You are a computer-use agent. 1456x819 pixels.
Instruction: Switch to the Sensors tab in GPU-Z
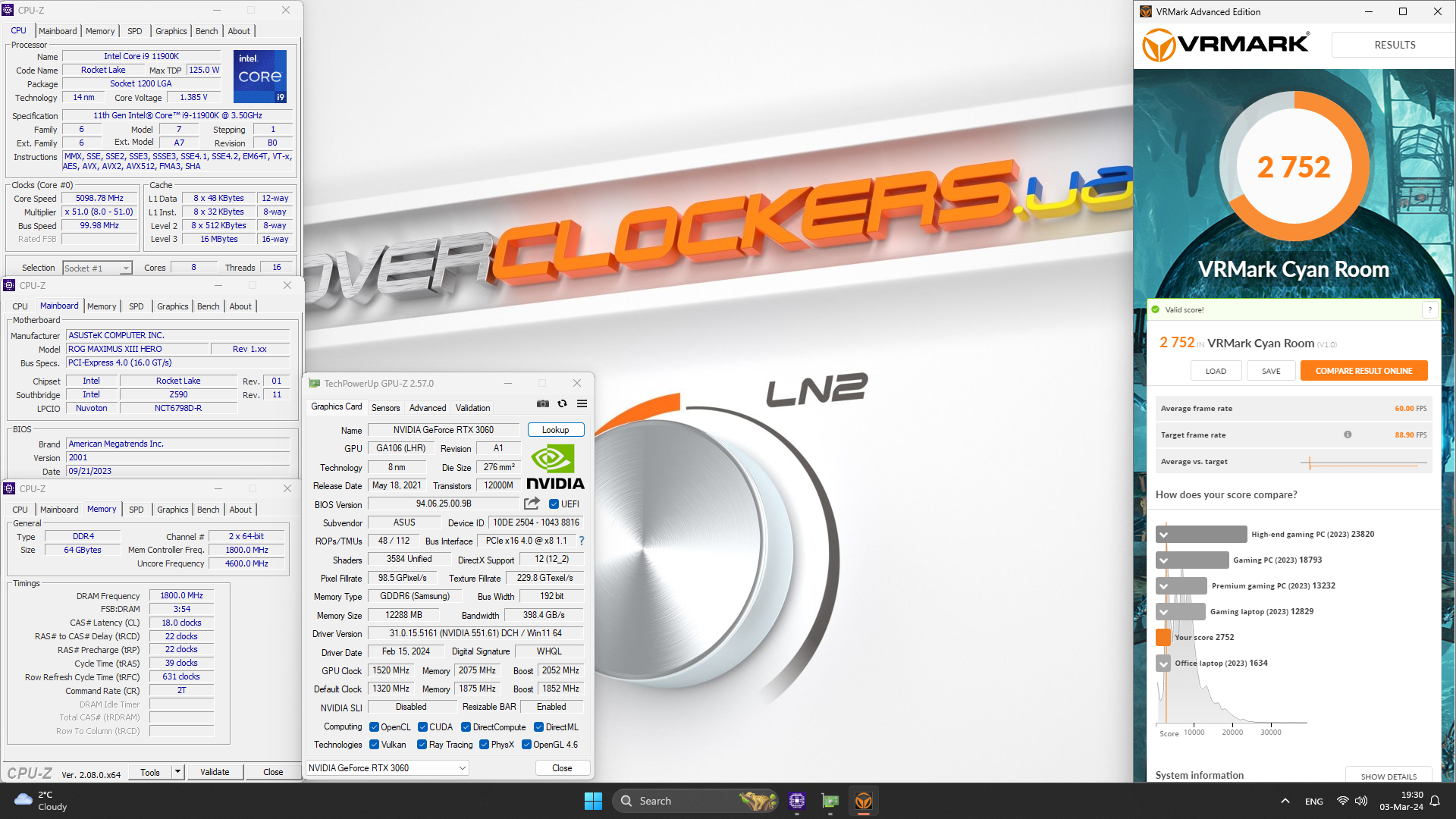click(x=385, y=408)
